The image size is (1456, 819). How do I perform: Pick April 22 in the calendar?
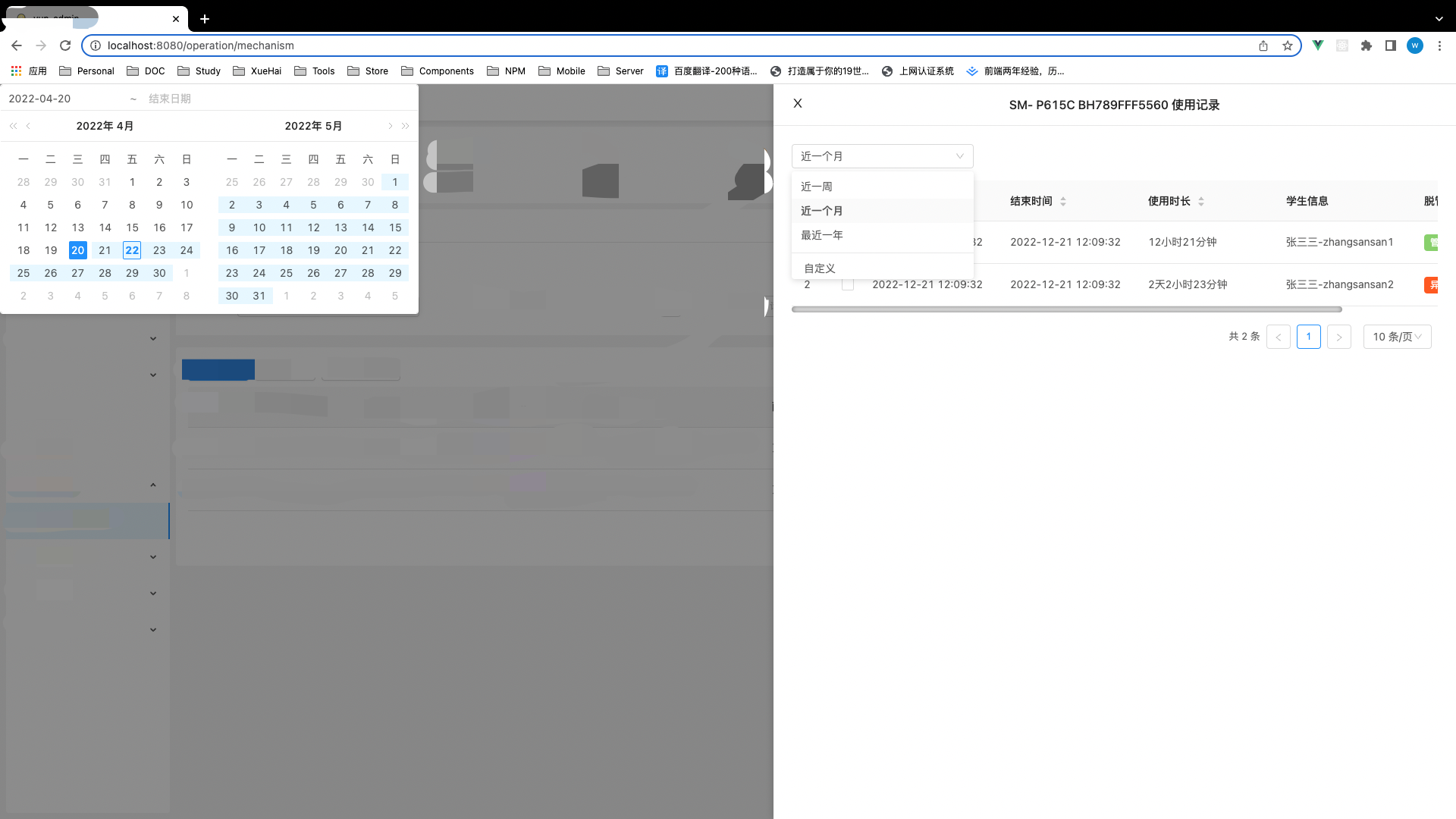click(x=132, y=250)
